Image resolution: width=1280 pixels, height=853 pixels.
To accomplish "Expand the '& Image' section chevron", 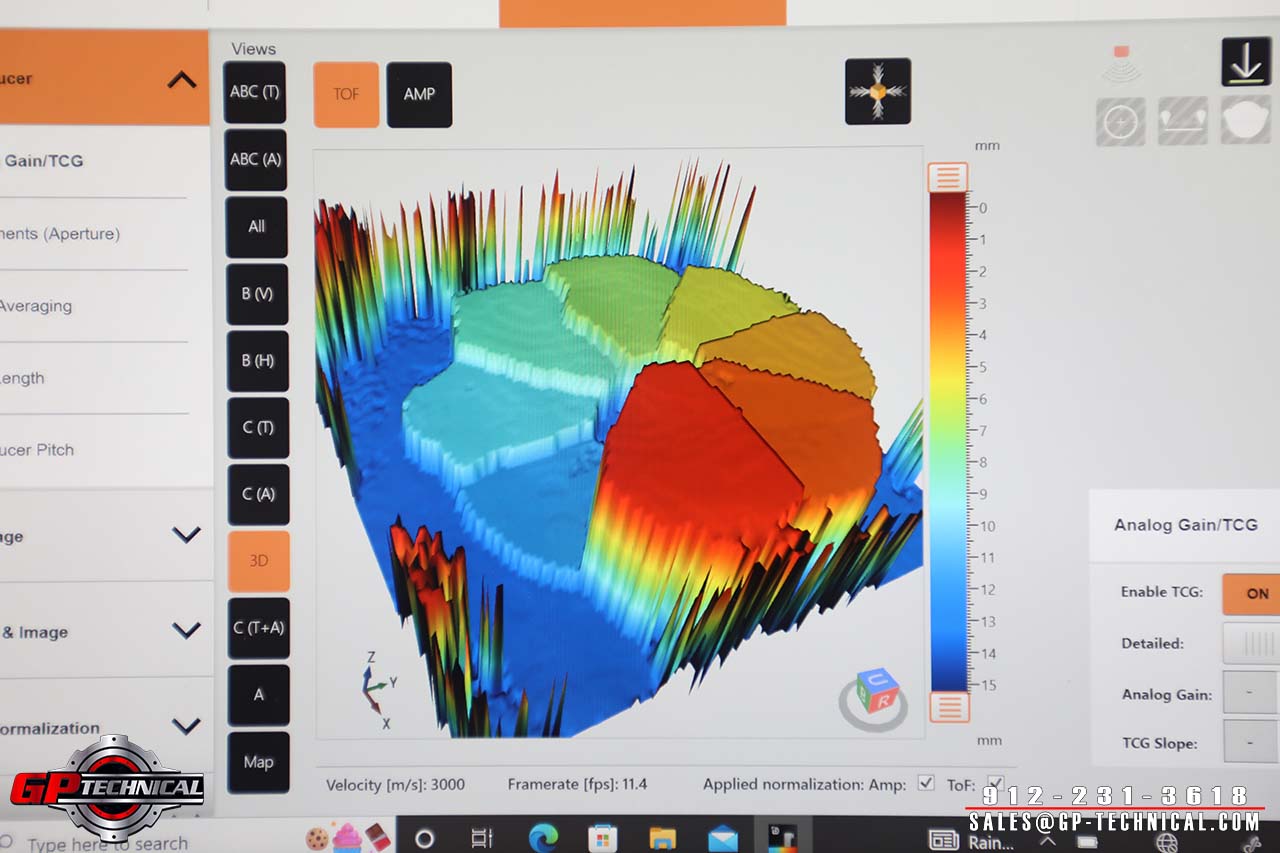I will [x=186, y=630].
